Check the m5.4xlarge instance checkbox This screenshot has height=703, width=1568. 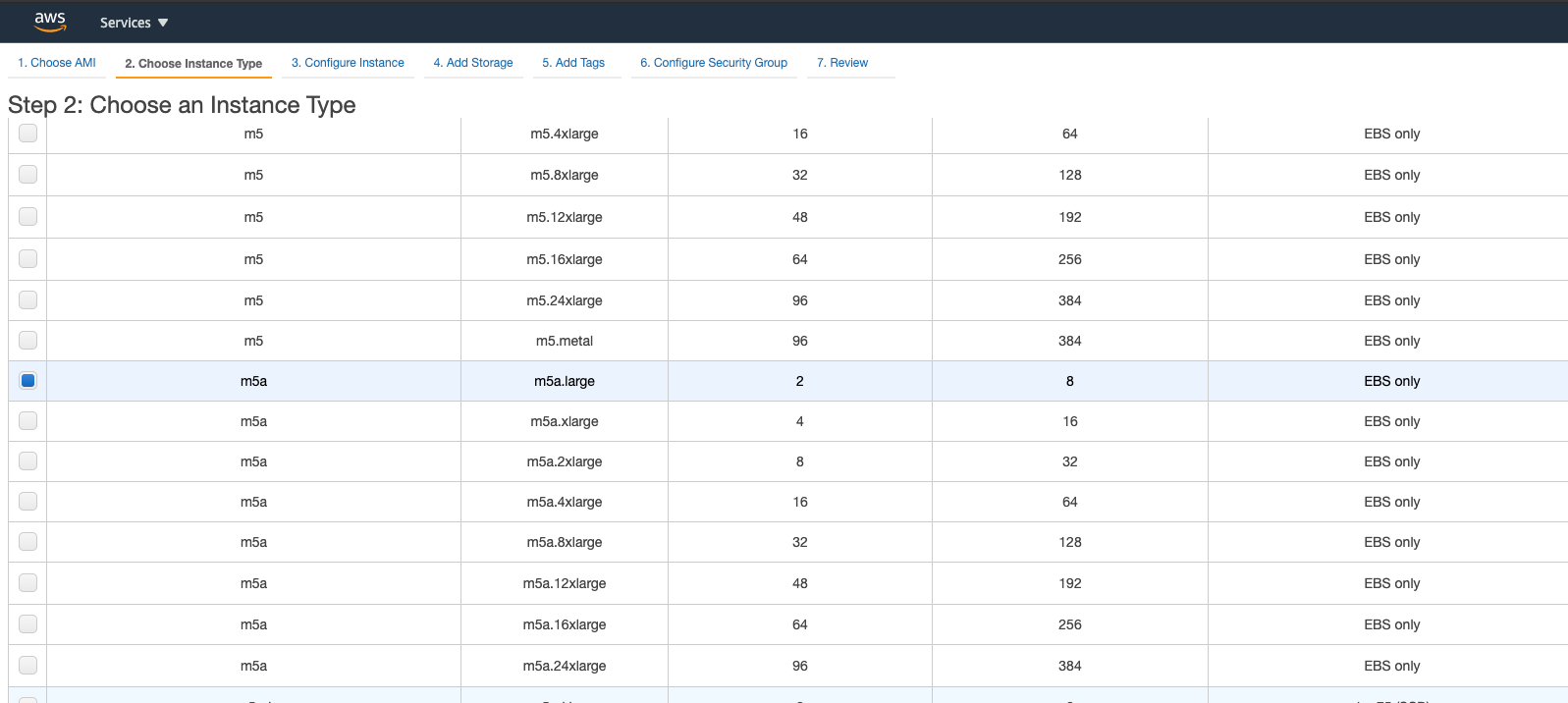pyautogui.click(x=28, y=133)
